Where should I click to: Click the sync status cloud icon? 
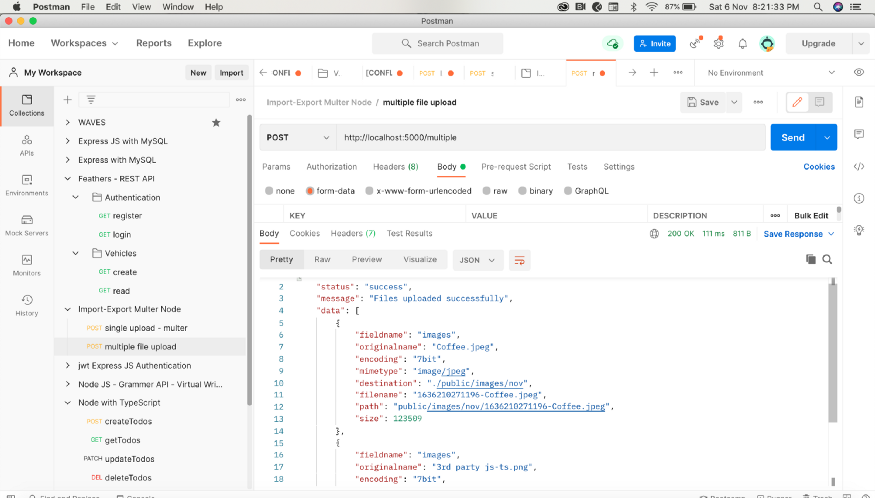(x=613, y=44)
